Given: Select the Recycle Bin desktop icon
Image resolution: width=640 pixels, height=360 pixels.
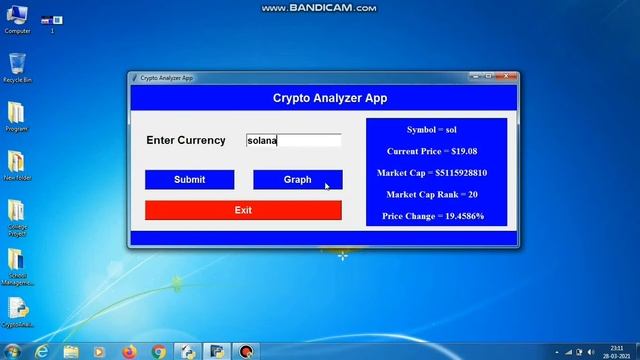Looking at the screenshot, I should click(x=17, y=68).
